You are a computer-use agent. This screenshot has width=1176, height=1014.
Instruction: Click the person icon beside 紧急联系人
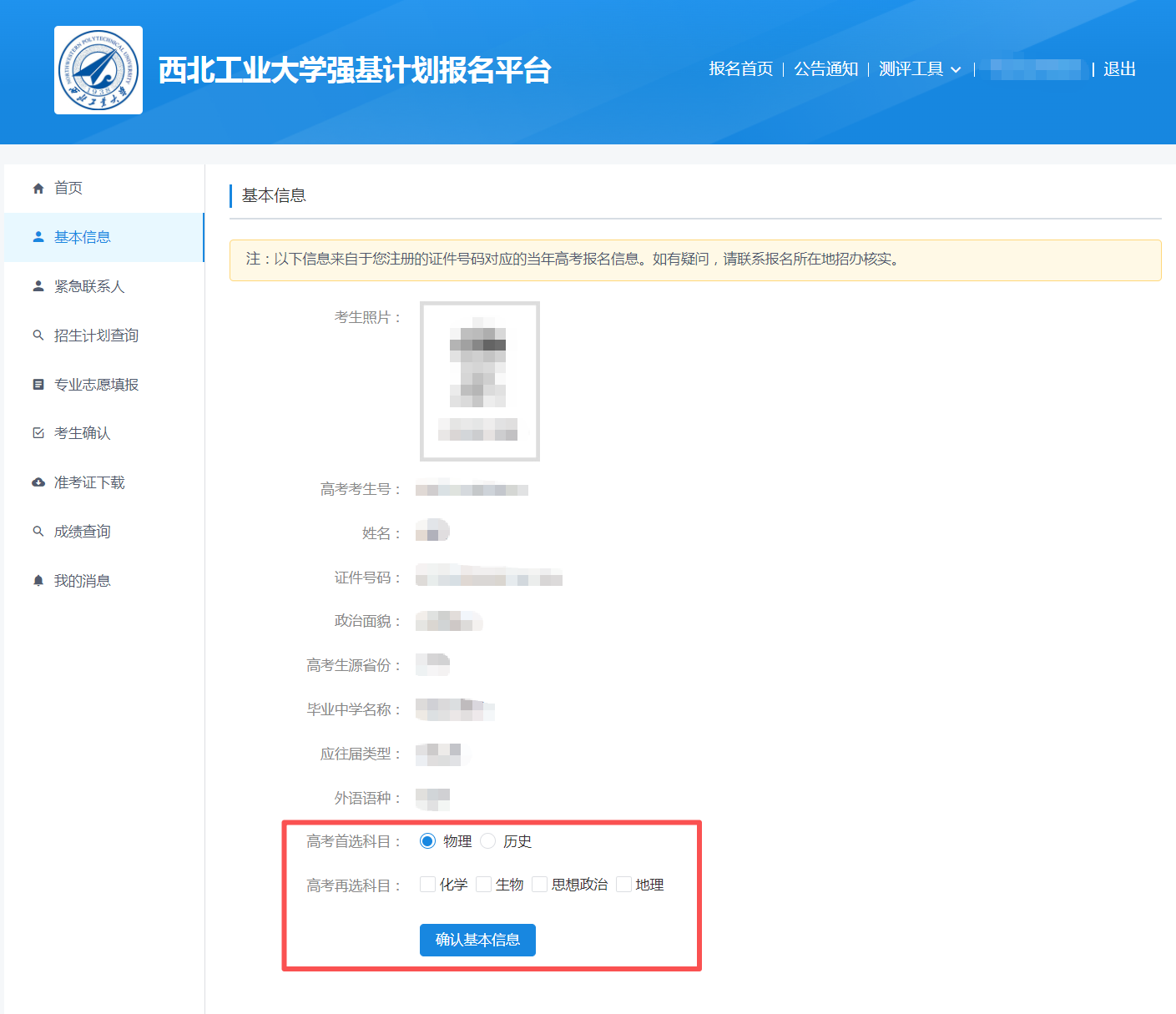tap(38, 286)
